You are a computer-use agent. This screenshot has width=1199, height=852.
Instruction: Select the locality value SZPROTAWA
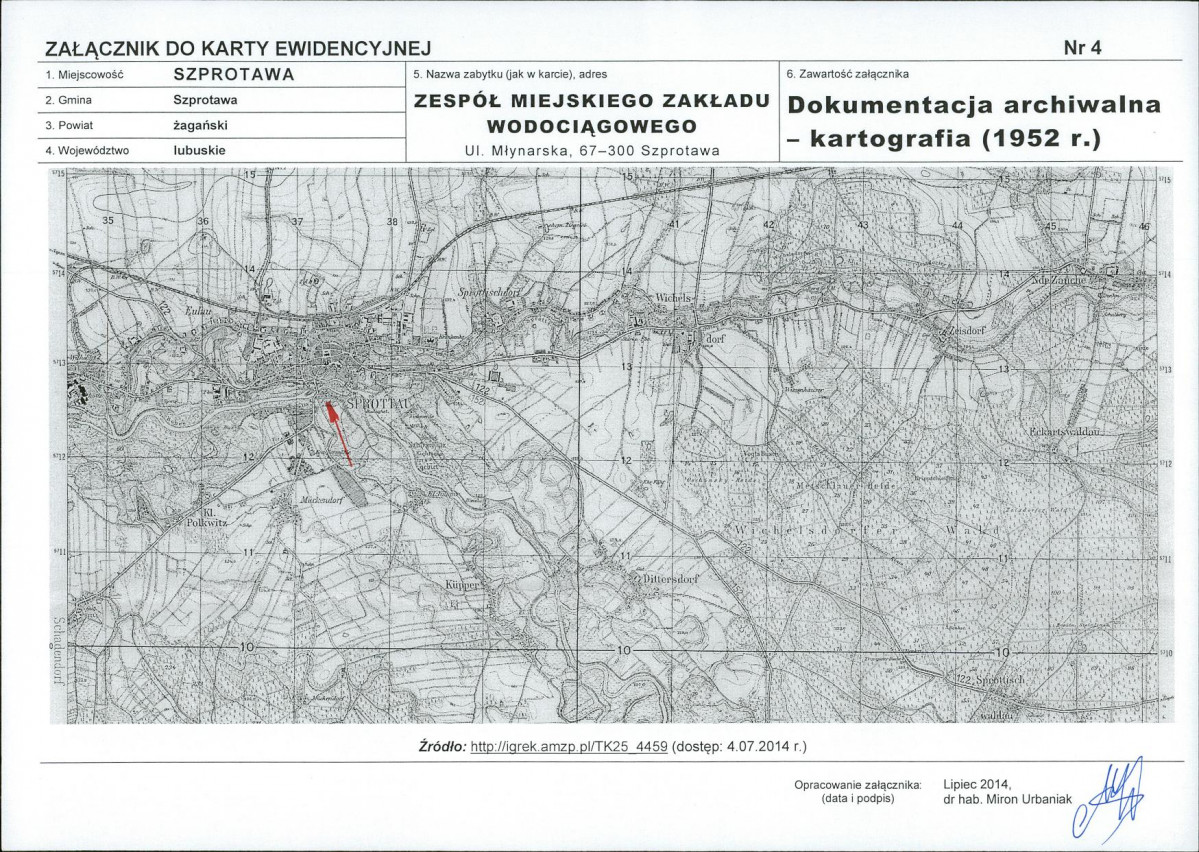[234, 74]
